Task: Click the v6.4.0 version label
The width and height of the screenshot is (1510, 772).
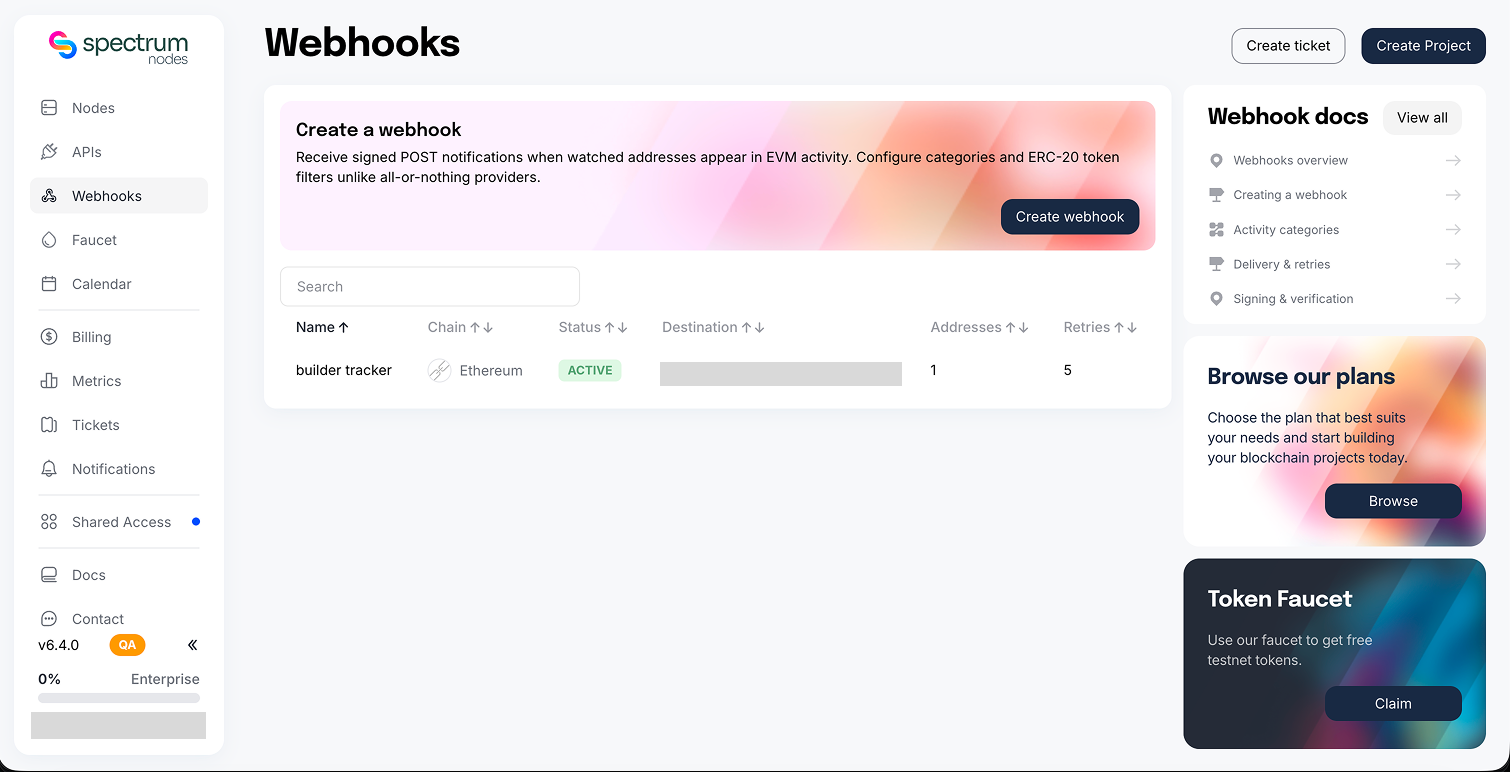Action: click(x=59, y=645)
